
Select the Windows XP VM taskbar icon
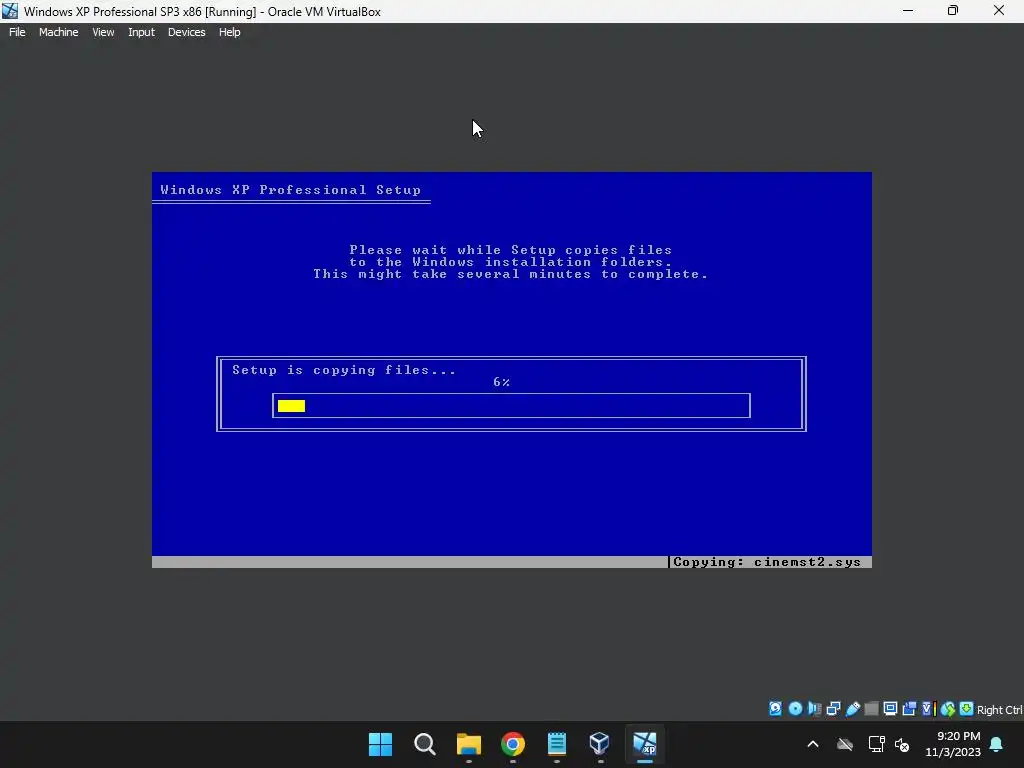645,744
